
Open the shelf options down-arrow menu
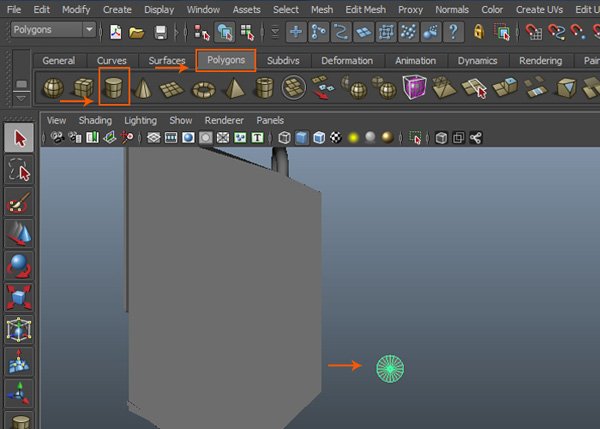click(21, 98)
